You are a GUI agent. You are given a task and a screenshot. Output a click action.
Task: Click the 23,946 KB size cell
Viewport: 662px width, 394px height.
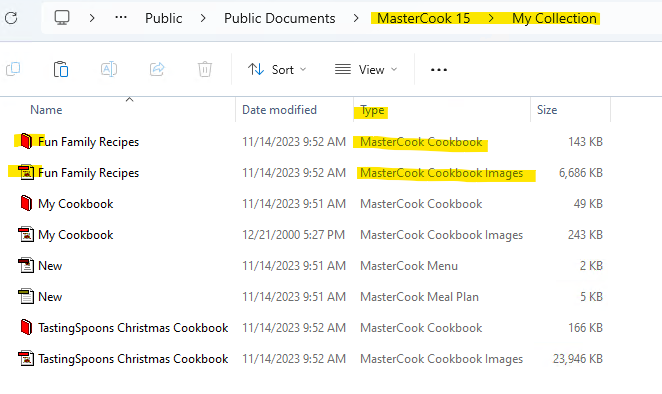[x=578, y=359]
